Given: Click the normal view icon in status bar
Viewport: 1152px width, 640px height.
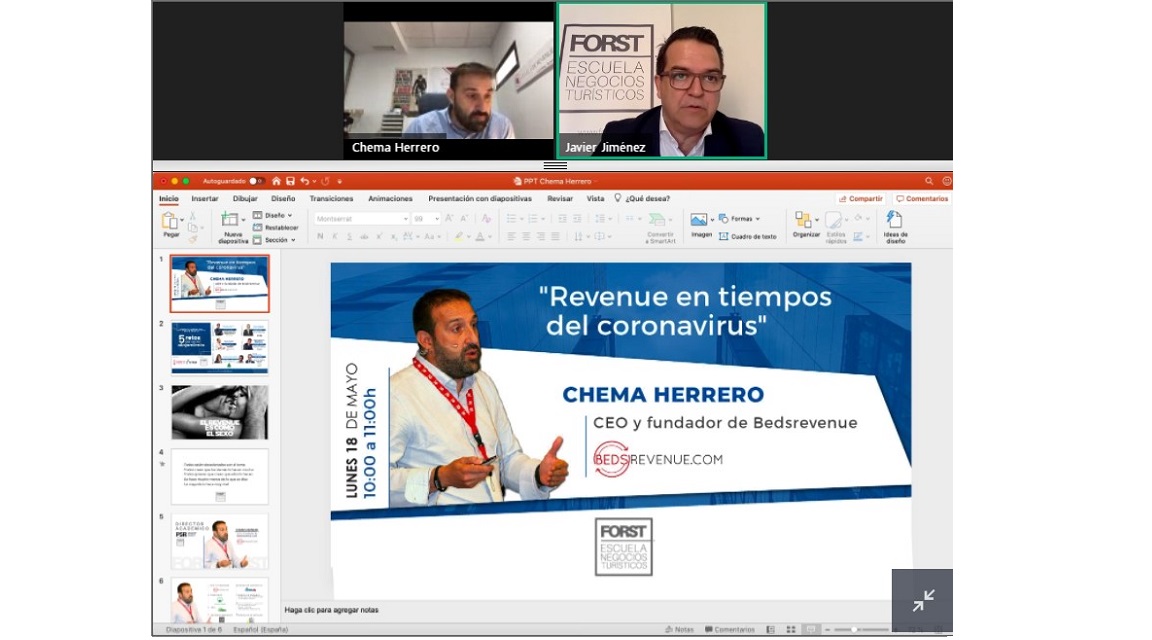Looking at the screenshot, I should coord(770,630).
